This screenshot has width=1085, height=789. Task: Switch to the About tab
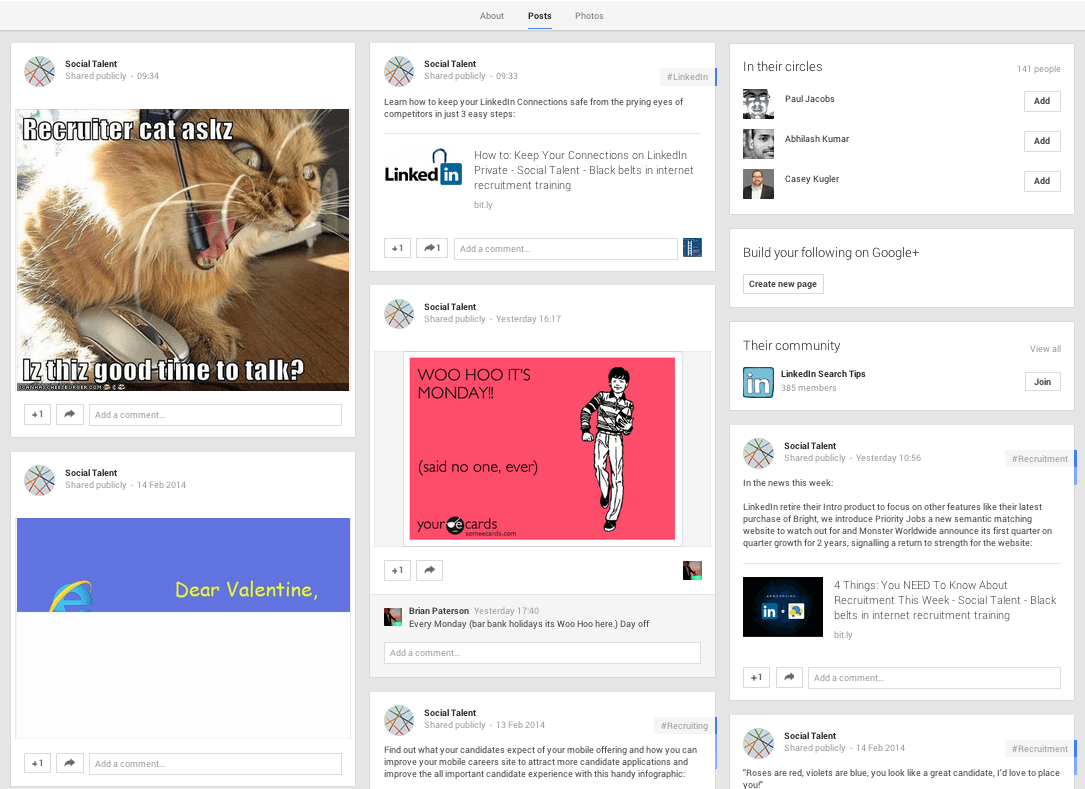tap(492, 16)
